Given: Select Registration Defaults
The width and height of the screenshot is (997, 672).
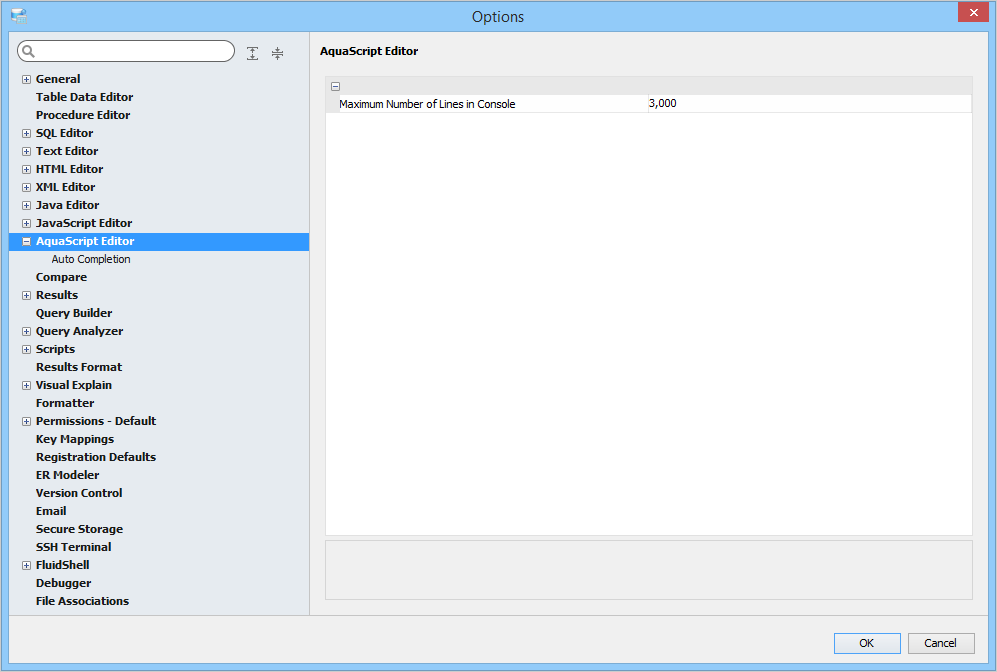Looking at the screenshot, I should pyautogui.click(x=96, y=457).
